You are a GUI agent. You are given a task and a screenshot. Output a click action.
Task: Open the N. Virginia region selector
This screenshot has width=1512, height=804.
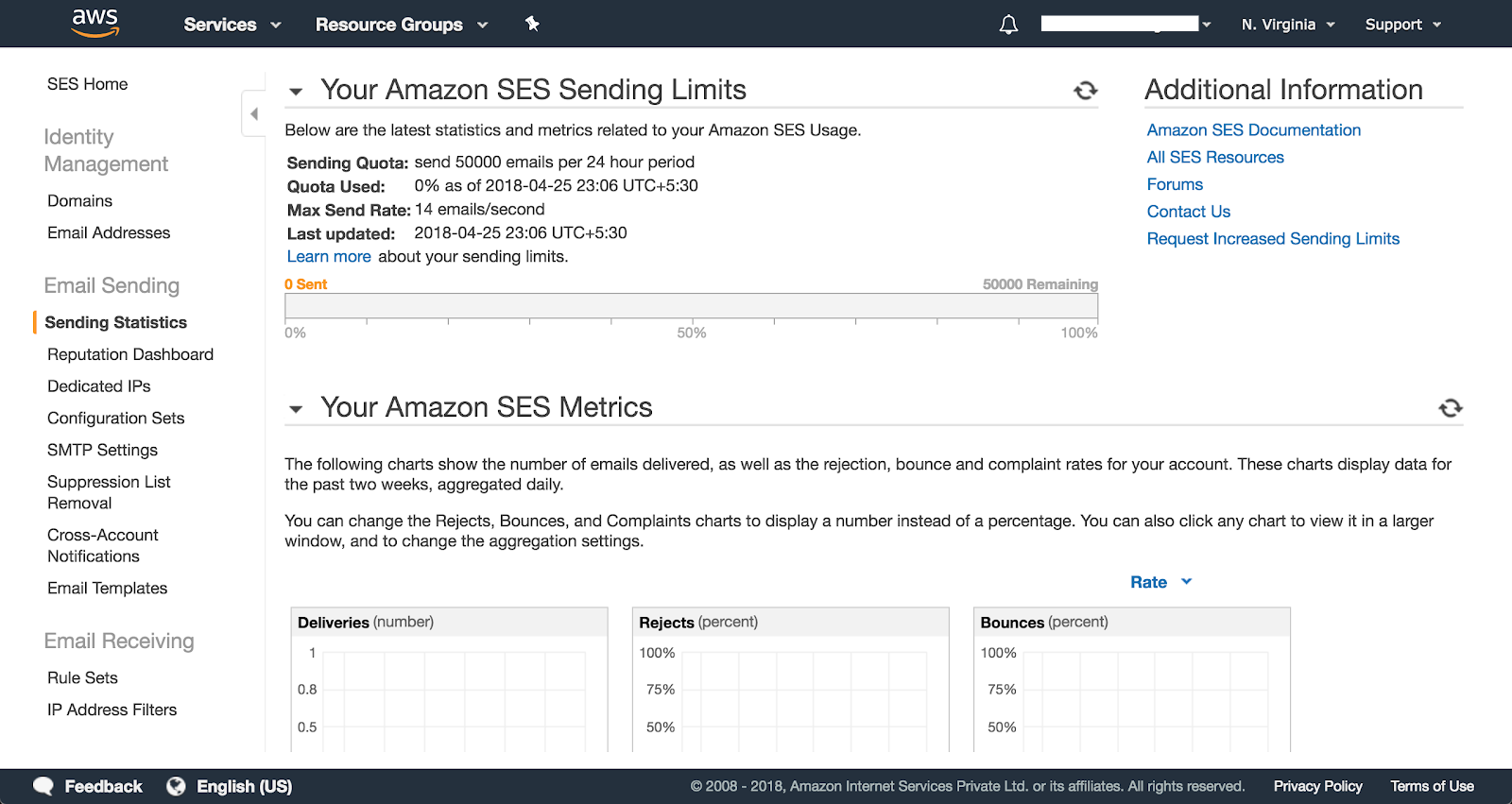(1287, 25)
